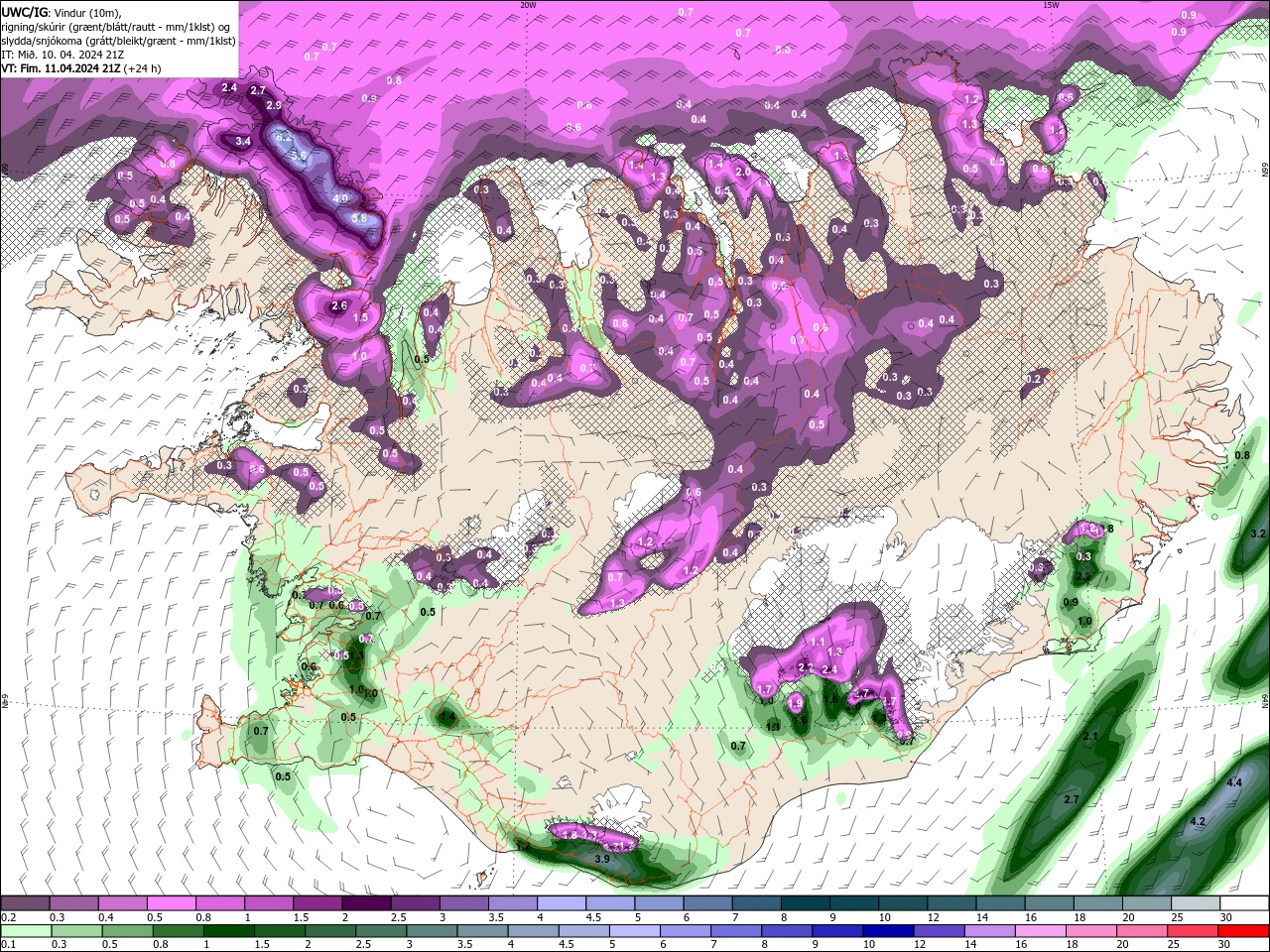
Task: Click the dark purple swatch labeled 2 in upper legend
Action: 365,902
